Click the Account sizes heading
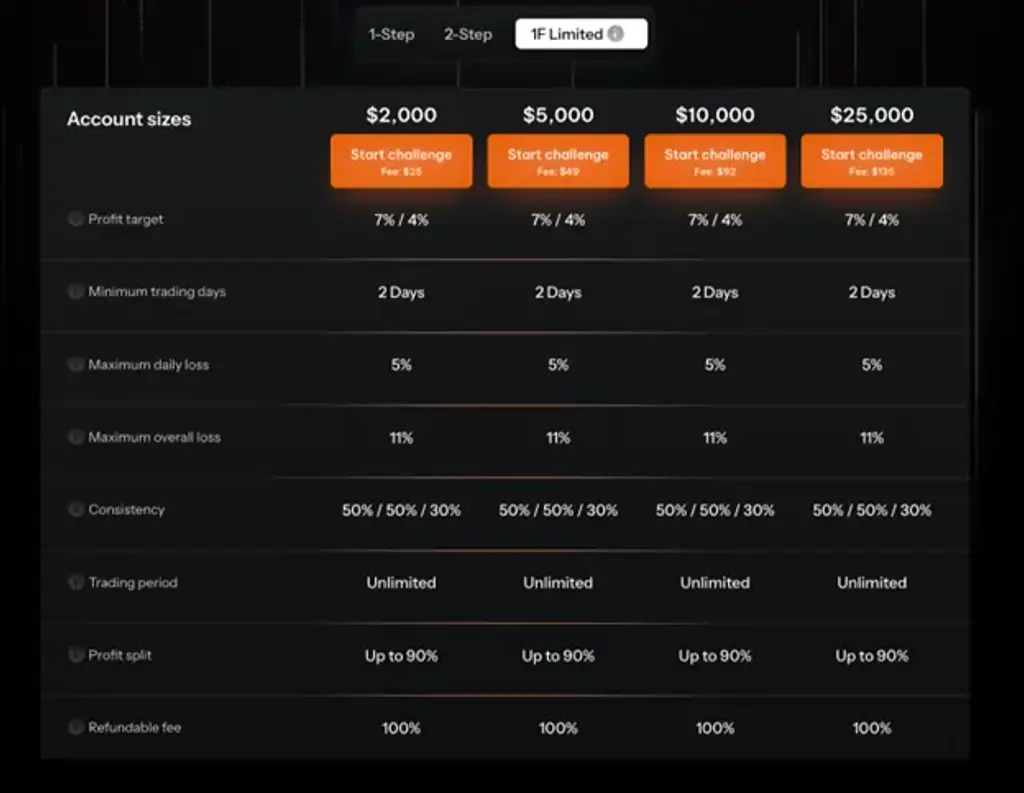The width and height of the screenshot is (1024, 793). pyautogui.click(x=129, y=119)
